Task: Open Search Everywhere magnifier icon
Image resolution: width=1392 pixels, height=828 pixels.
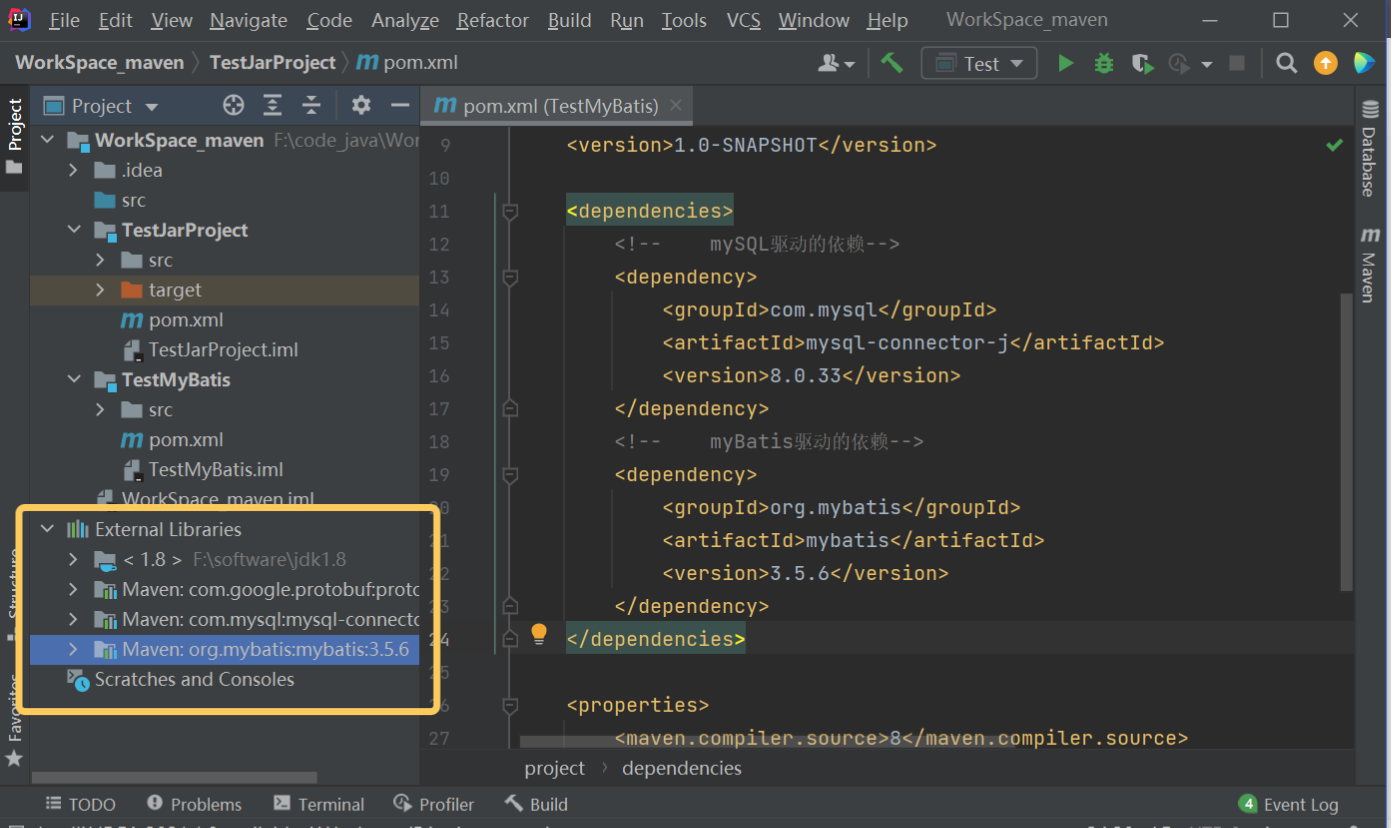Action: (1287, 64)
